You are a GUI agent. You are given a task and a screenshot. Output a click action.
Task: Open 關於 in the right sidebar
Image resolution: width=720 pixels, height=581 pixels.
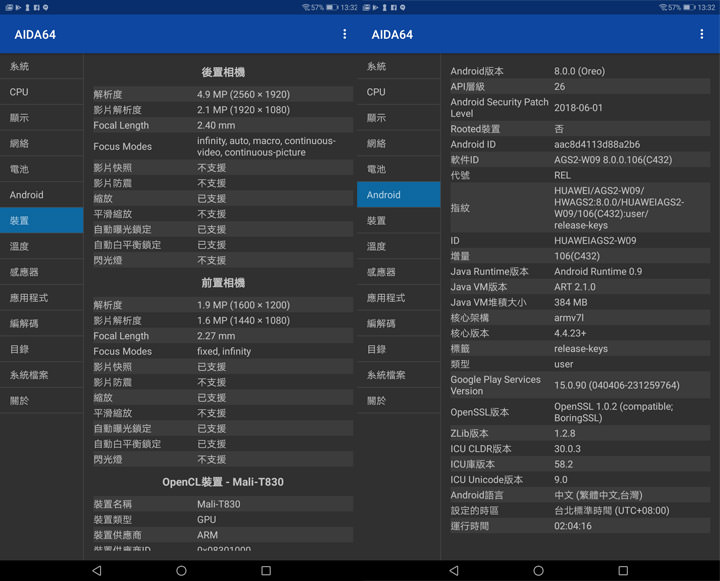coord(398,401)
